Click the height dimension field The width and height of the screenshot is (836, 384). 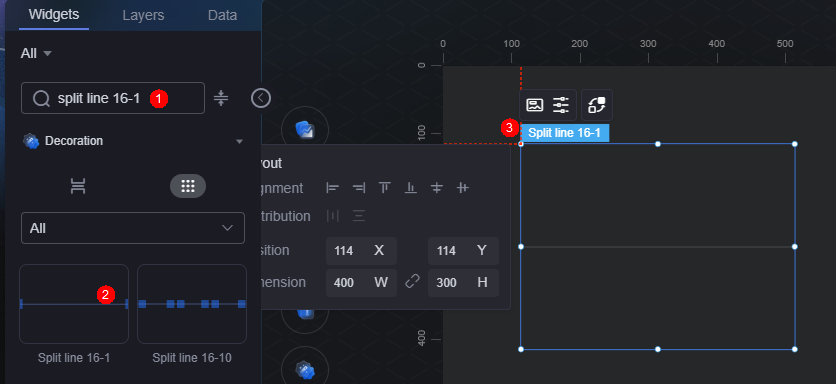463,283
